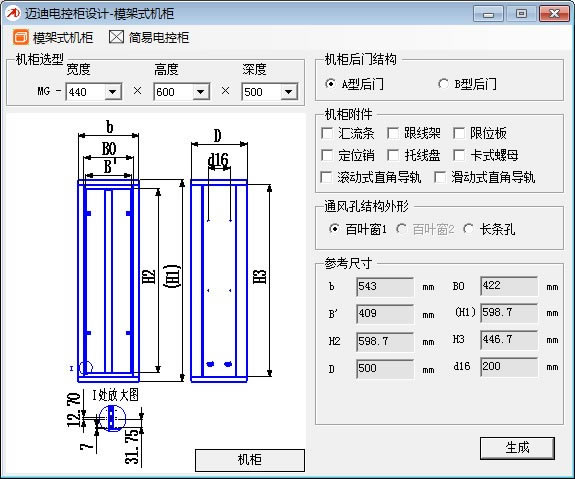Enable the 定位销 checkbox

(327, 155)
